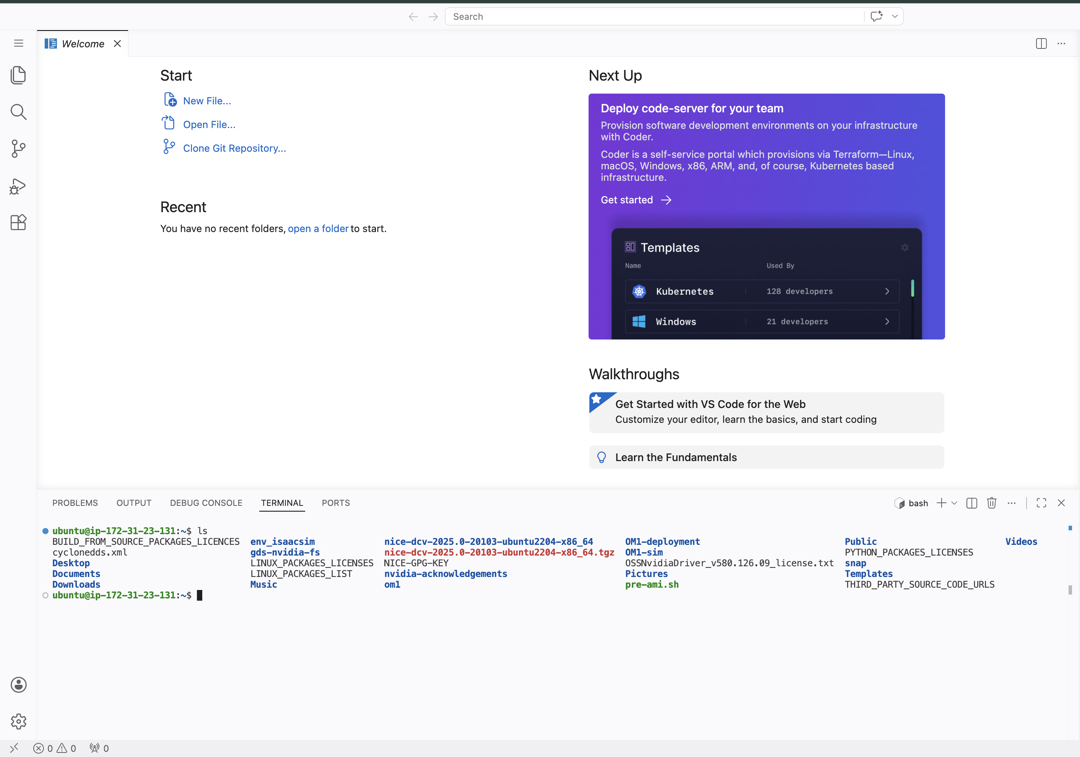
Task: Click the Search command center field
Action: pyautogui.click(x=654, y=17)
